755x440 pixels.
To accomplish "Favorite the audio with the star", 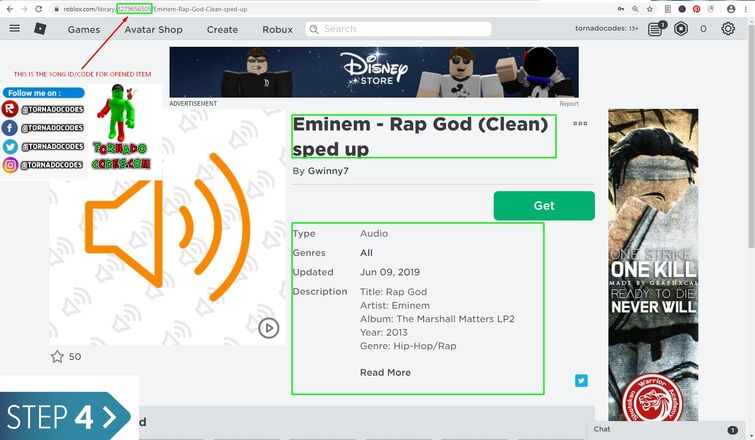I will click(57, 357).
